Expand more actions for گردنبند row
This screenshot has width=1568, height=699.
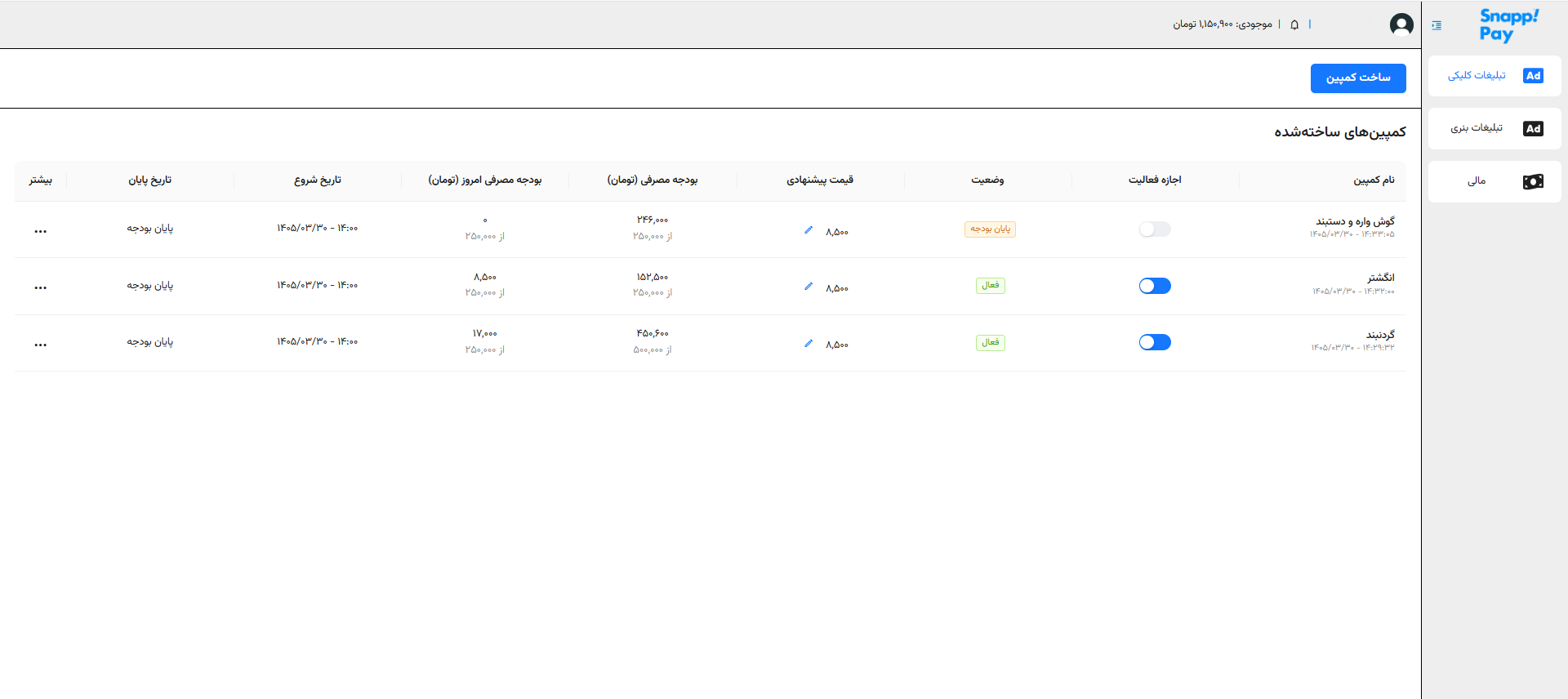tap(41, 345)
